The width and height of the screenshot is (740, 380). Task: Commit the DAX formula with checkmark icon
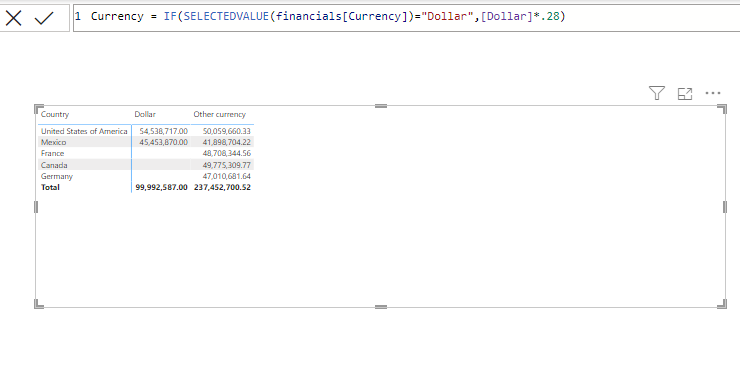point(44,18)
